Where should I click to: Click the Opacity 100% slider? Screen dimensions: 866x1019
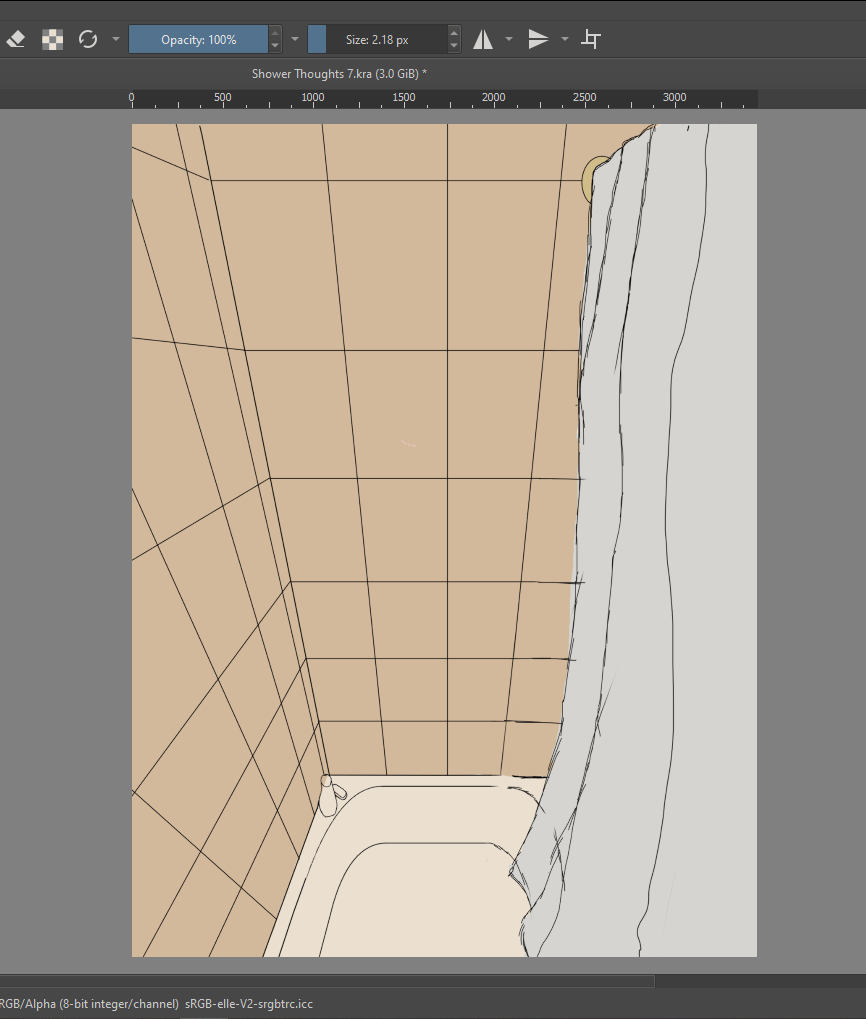click(x=198, y=40)
